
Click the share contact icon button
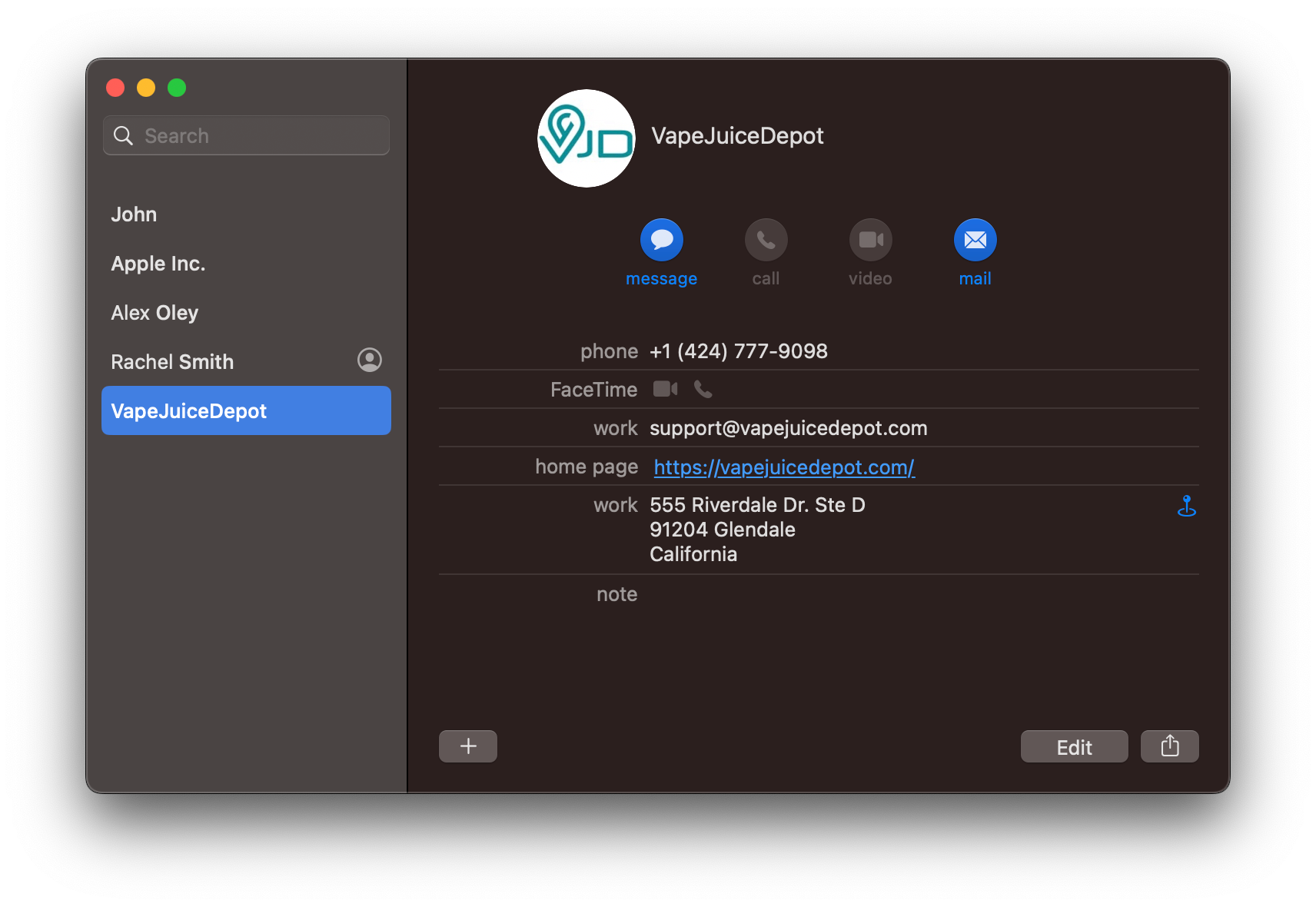coord(1169,746)
